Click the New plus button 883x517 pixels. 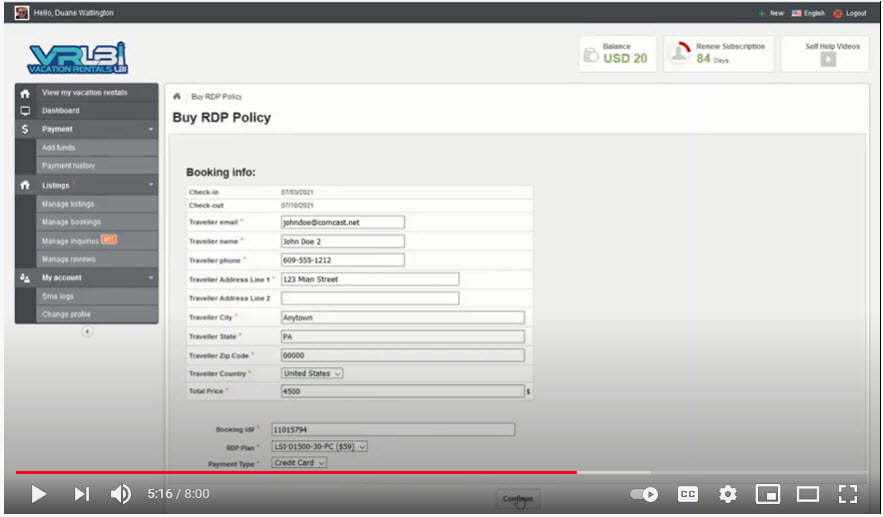pos(771,13)
